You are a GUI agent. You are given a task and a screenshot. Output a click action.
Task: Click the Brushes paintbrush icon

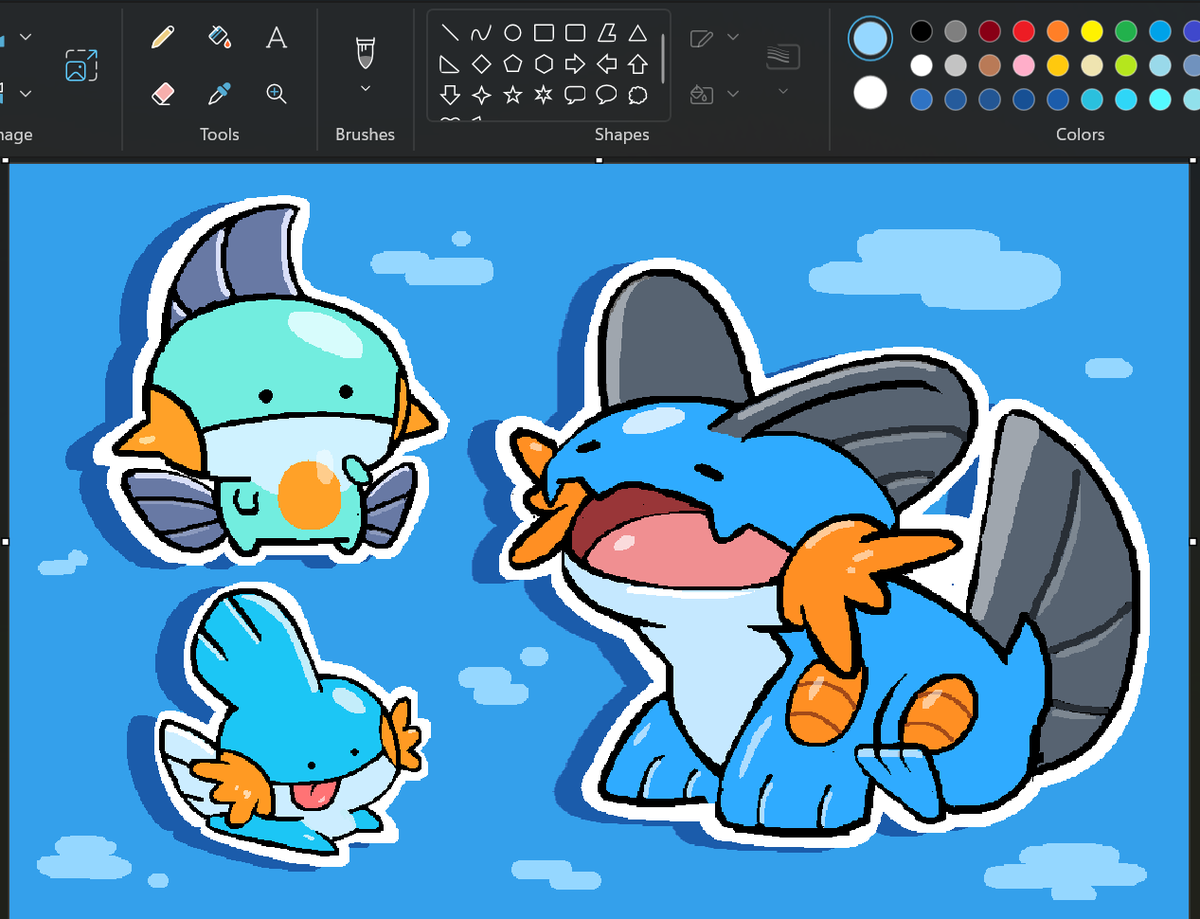(365, 52)
